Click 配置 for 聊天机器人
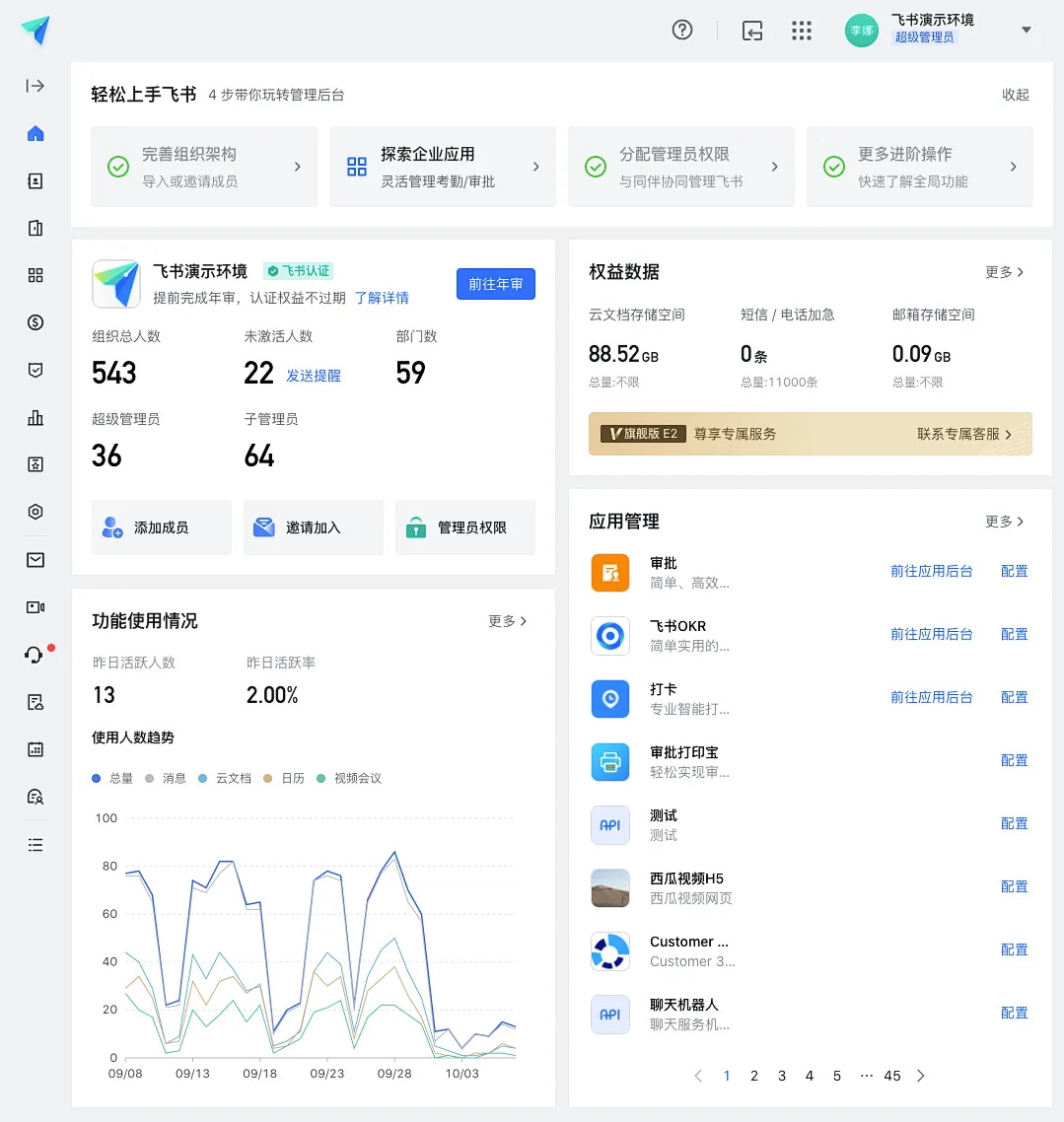The image size is (1064, 1122). 1014,1013
